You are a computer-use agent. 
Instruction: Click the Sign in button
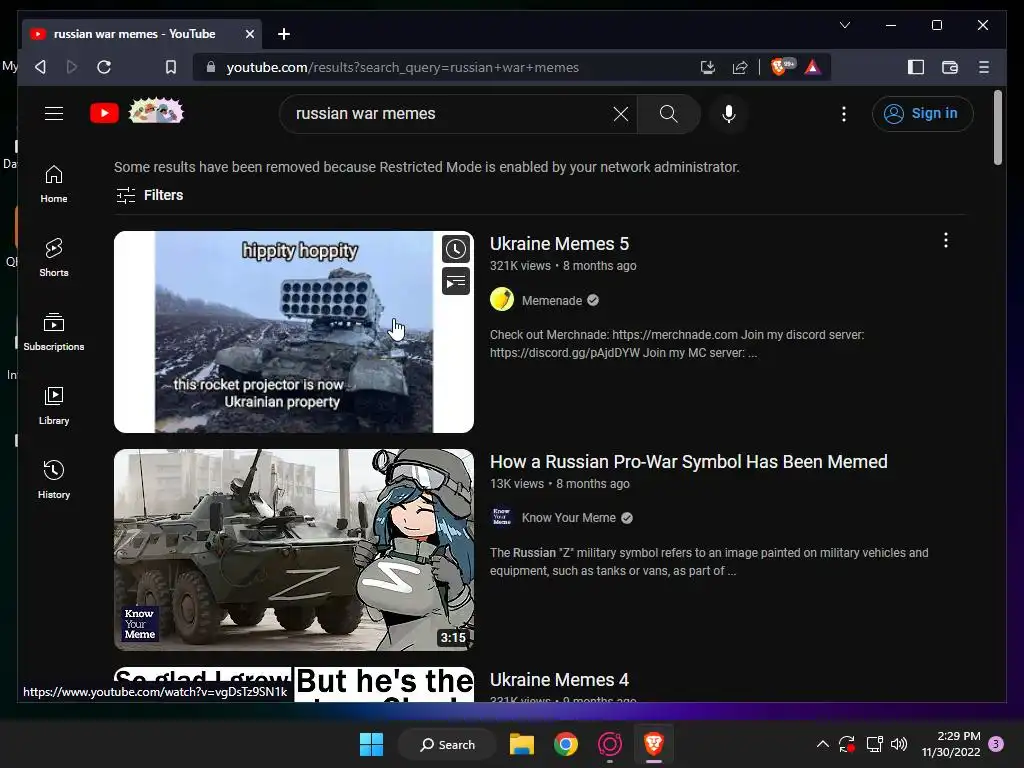922,114
